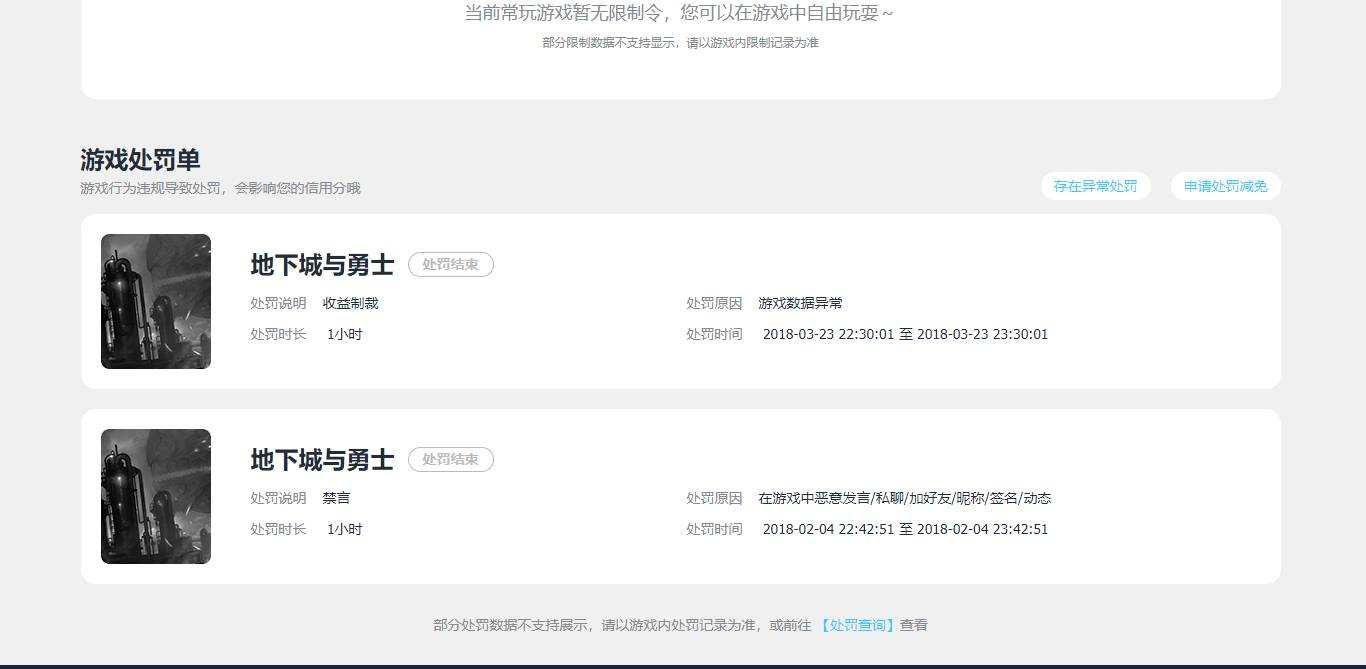Click 处罚说明 label beside 禁言
Image resolution: width=1366 pixels, height=669 pixels.
click(x=278, y=498)
